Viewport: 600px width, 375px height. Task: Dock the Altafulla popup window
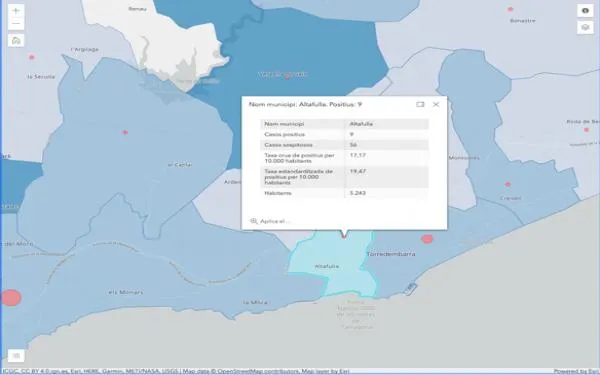(x=420, y=104)
